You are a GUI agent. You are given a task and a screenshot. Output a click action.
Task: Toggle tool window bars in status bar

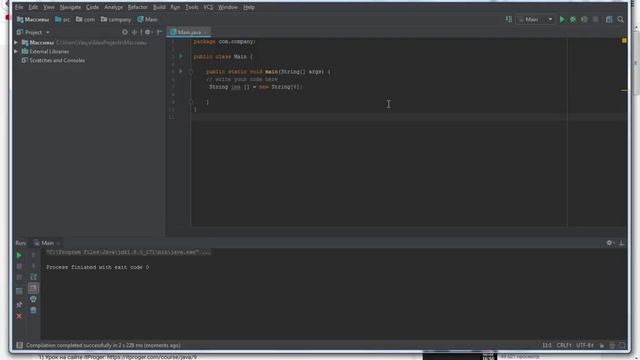19,345
